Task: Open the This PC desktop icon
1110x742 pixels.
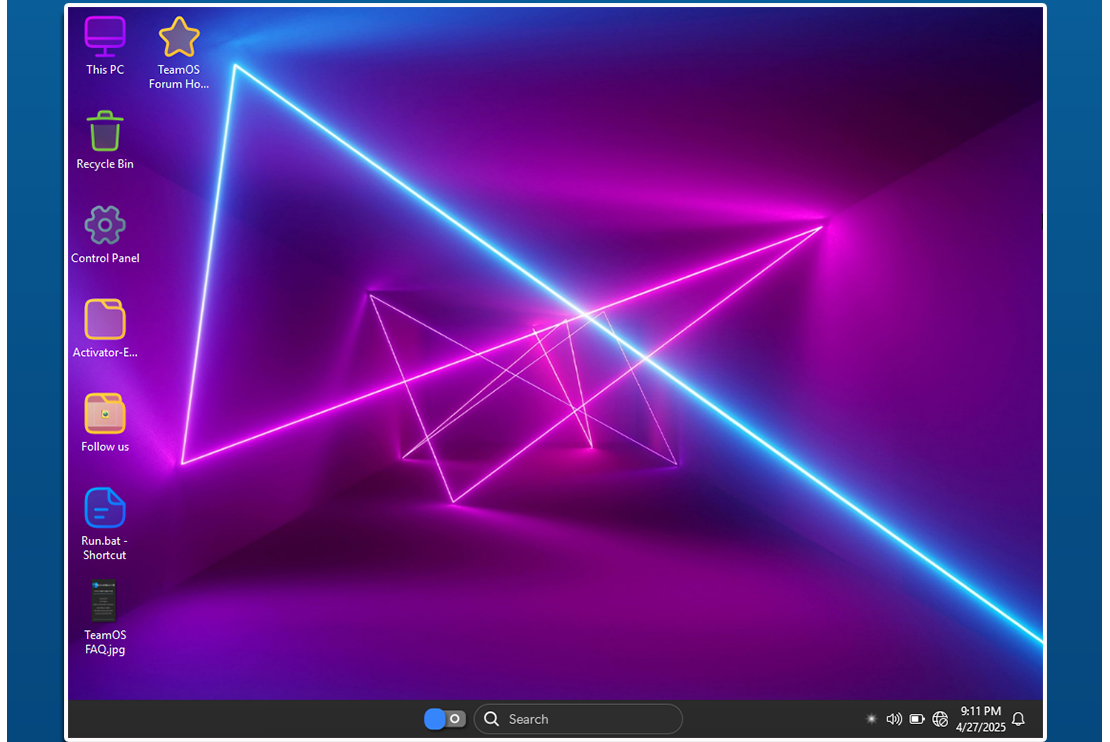Action: tap(105, 38)
